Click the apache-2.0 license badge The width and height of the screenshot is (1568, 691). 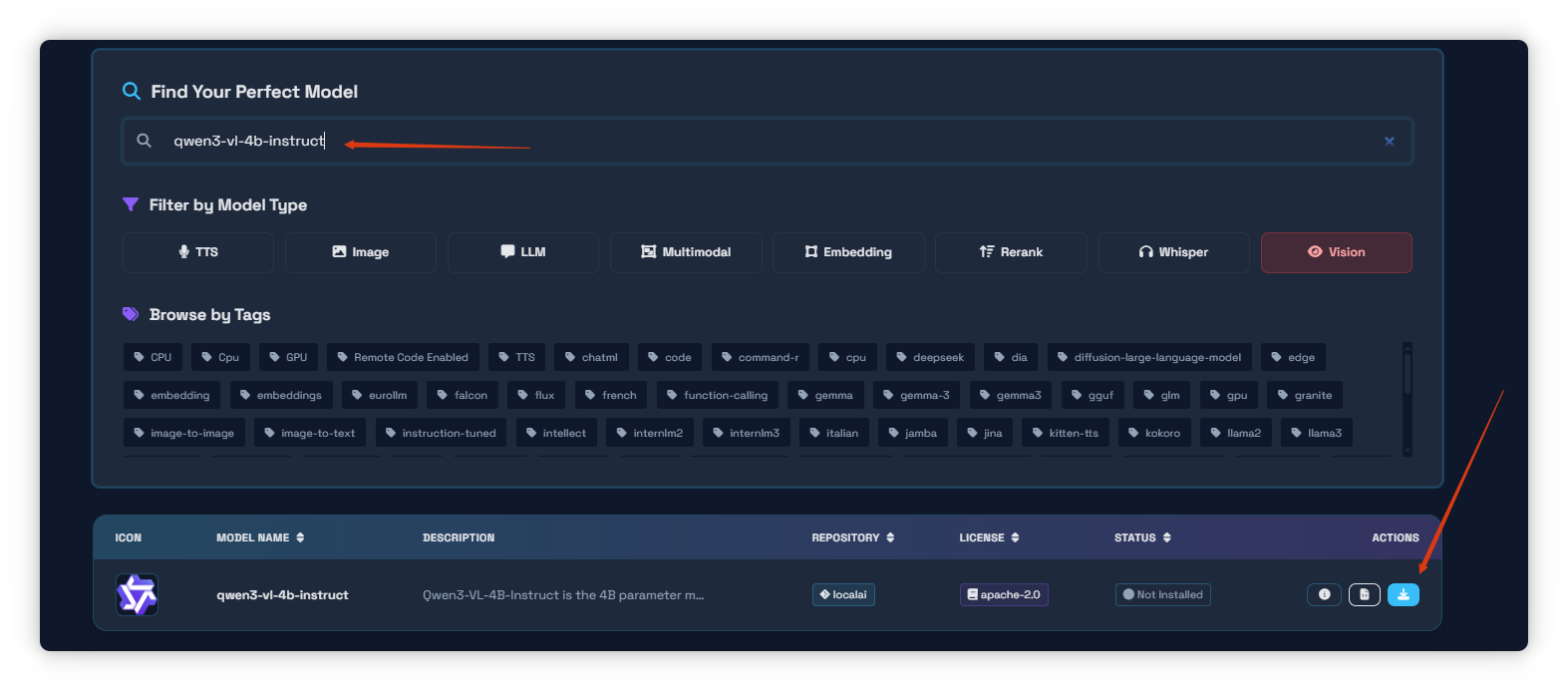point(1004,594)
